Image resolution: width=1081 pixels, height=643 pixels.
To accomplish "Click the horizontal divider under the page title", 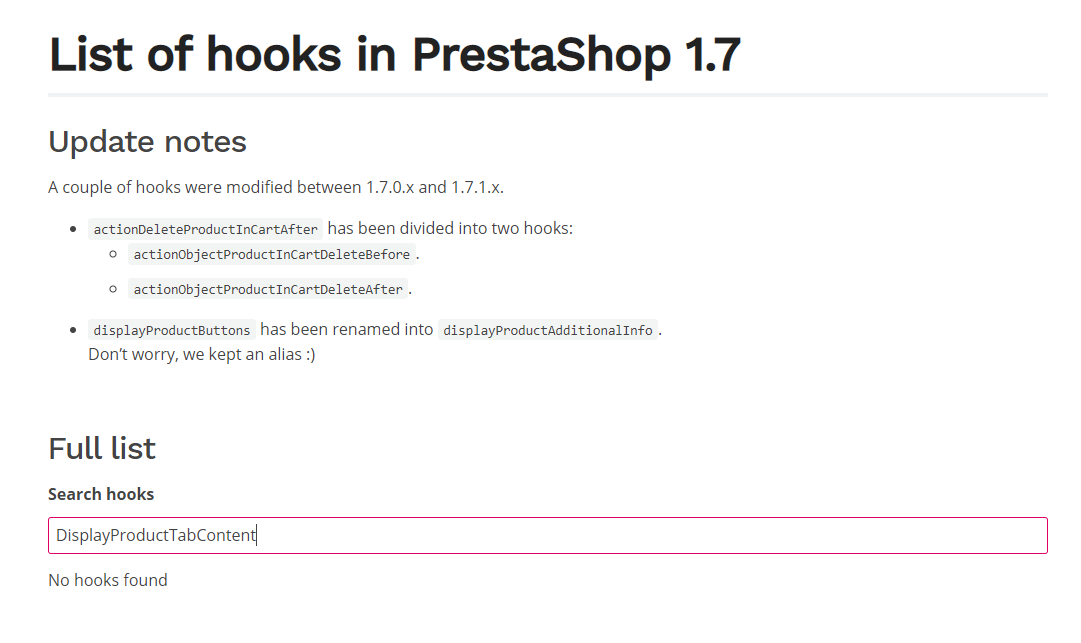I will (547, 95).
